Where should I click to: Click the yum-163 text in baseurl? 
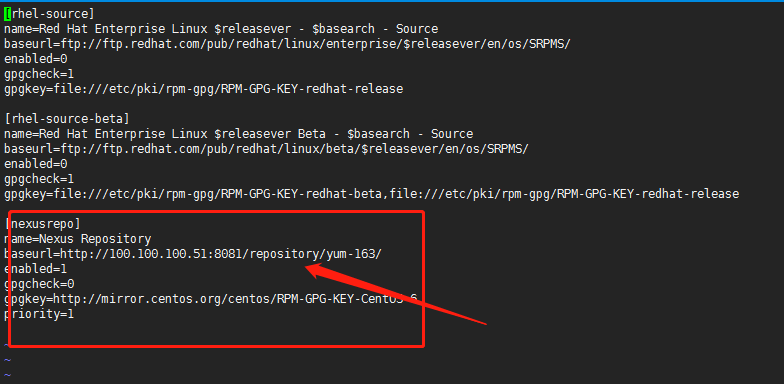tap(350, 254)
